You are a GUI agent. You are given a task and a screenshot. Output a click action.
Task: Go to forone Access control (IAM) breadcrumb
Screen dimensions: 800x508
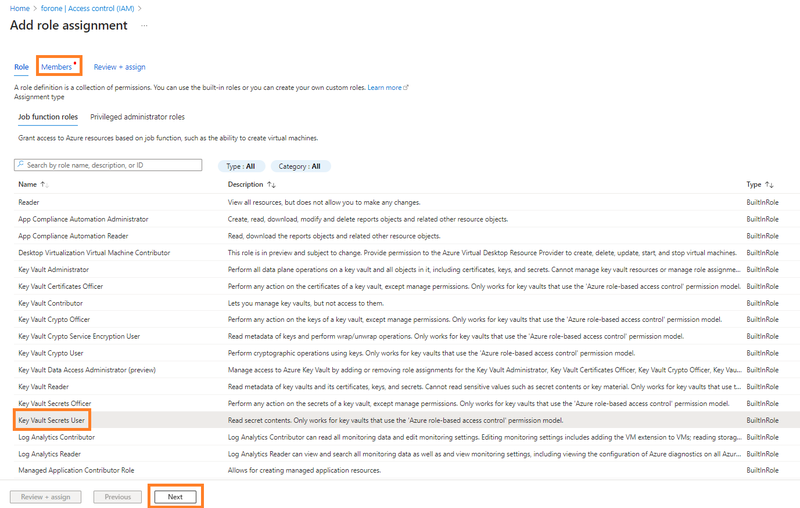click(x=87, y=9)
